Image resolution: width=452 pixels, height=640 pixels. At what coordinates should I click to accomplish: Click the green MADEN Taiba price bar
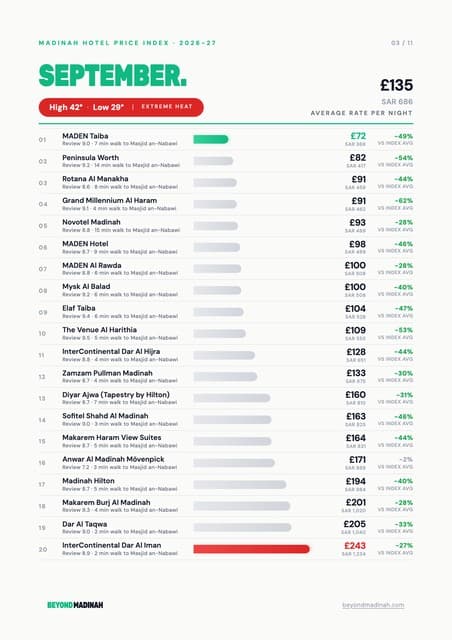click(211, 140)
